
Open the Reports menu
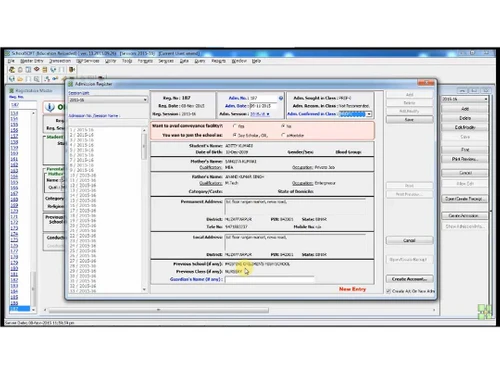[x=218, y=61]
